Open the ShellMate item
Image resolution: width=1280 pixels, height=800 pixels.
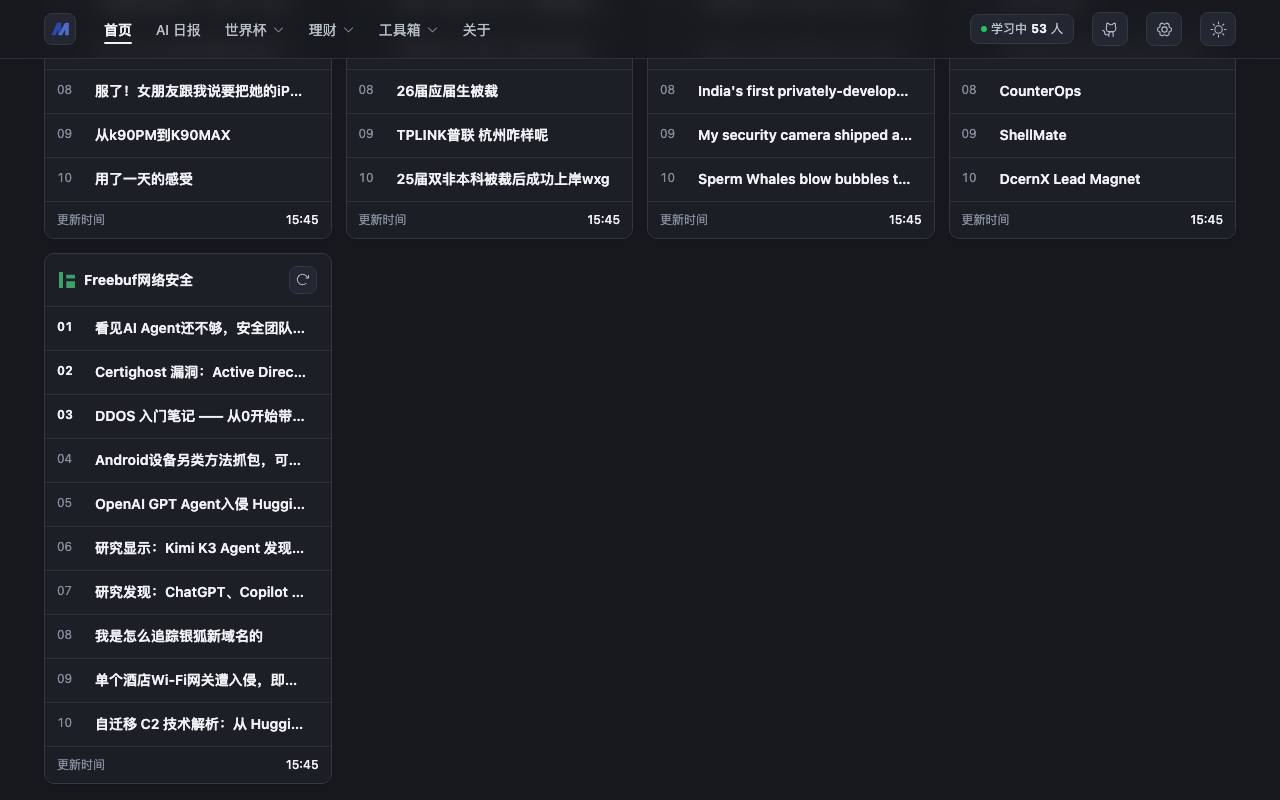pyautogui.click(x=1092, y=135)
